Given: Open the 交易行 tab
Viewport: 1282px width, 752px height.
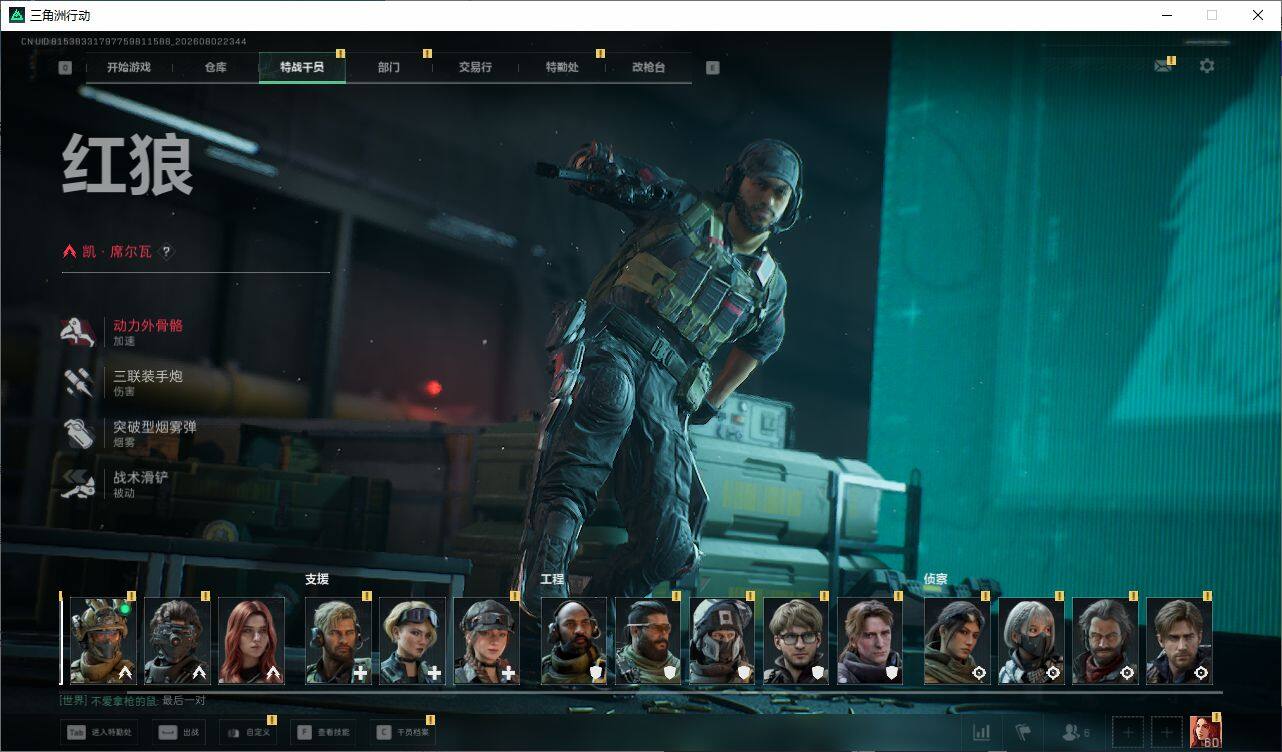Looking at the screenshot, I should [x=475, y=68].
